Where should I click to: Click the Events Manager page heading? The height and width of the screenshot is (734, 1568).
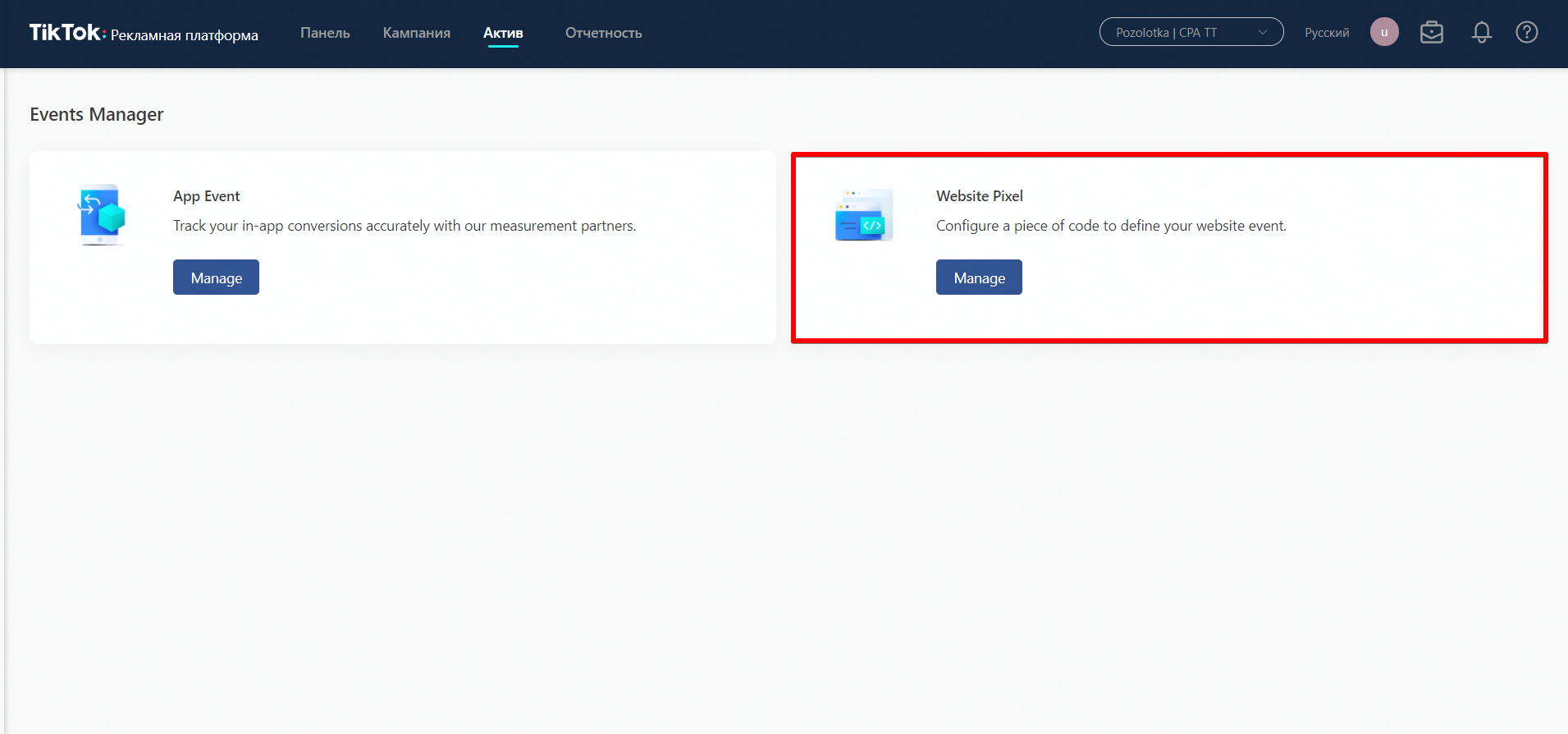coord(97,115)
